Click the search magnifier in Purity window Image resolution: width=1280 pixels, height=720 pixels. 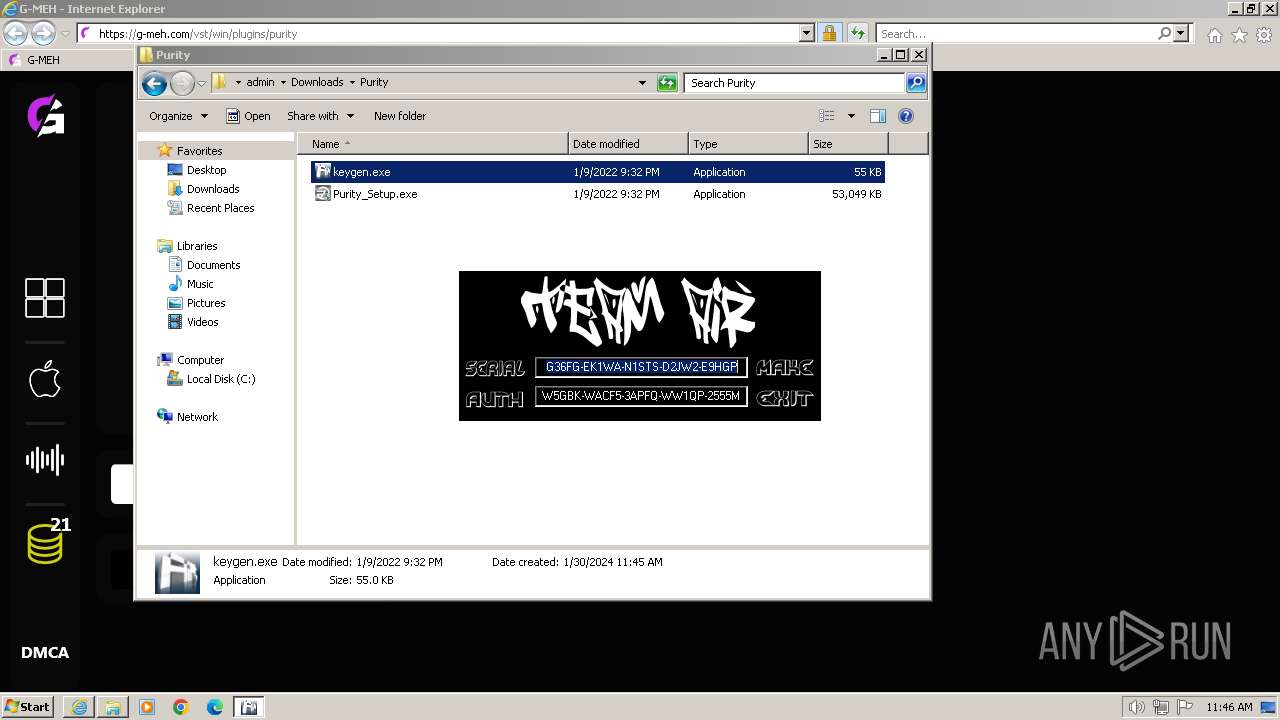(915, 83)
